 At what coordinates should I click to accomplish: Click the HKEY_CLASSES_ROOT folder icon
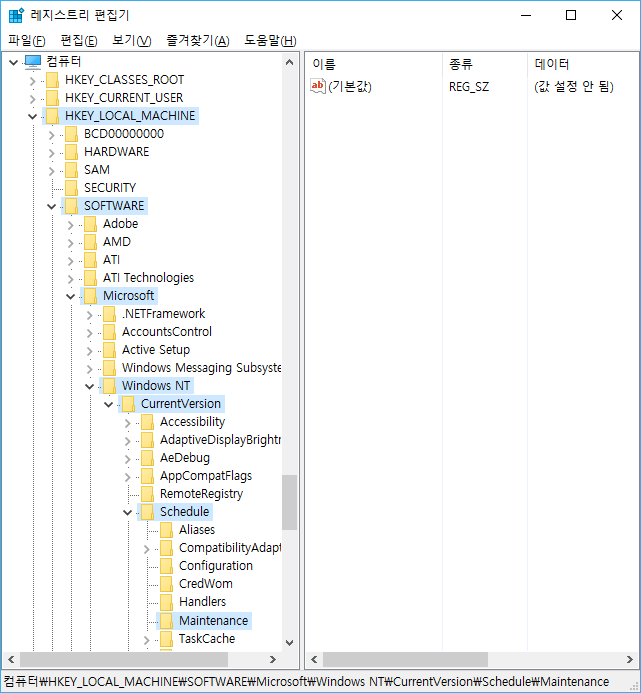pos(52,80)
